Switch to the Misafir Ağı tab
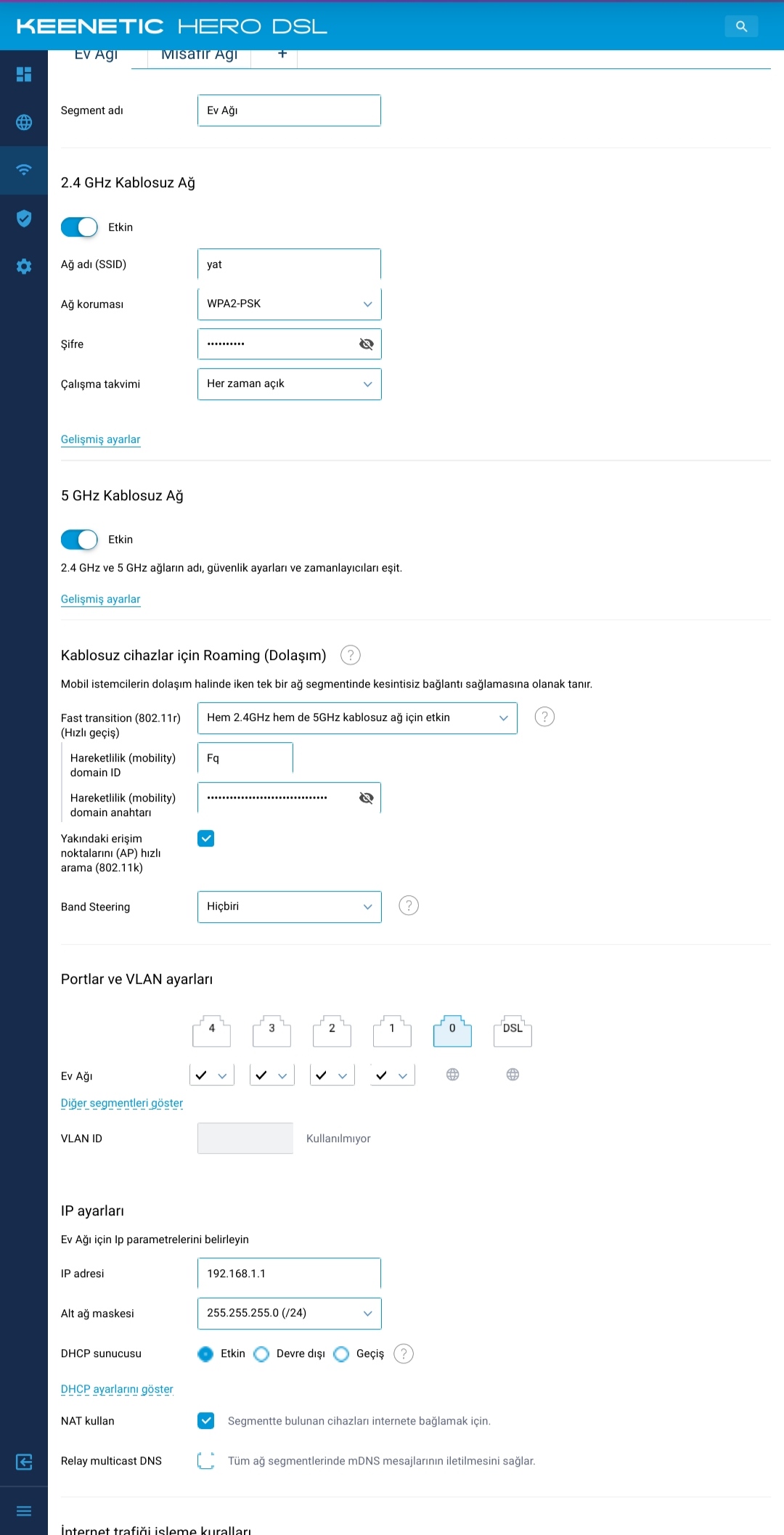The image size is (784, 1535). click(x=200, y=56)
